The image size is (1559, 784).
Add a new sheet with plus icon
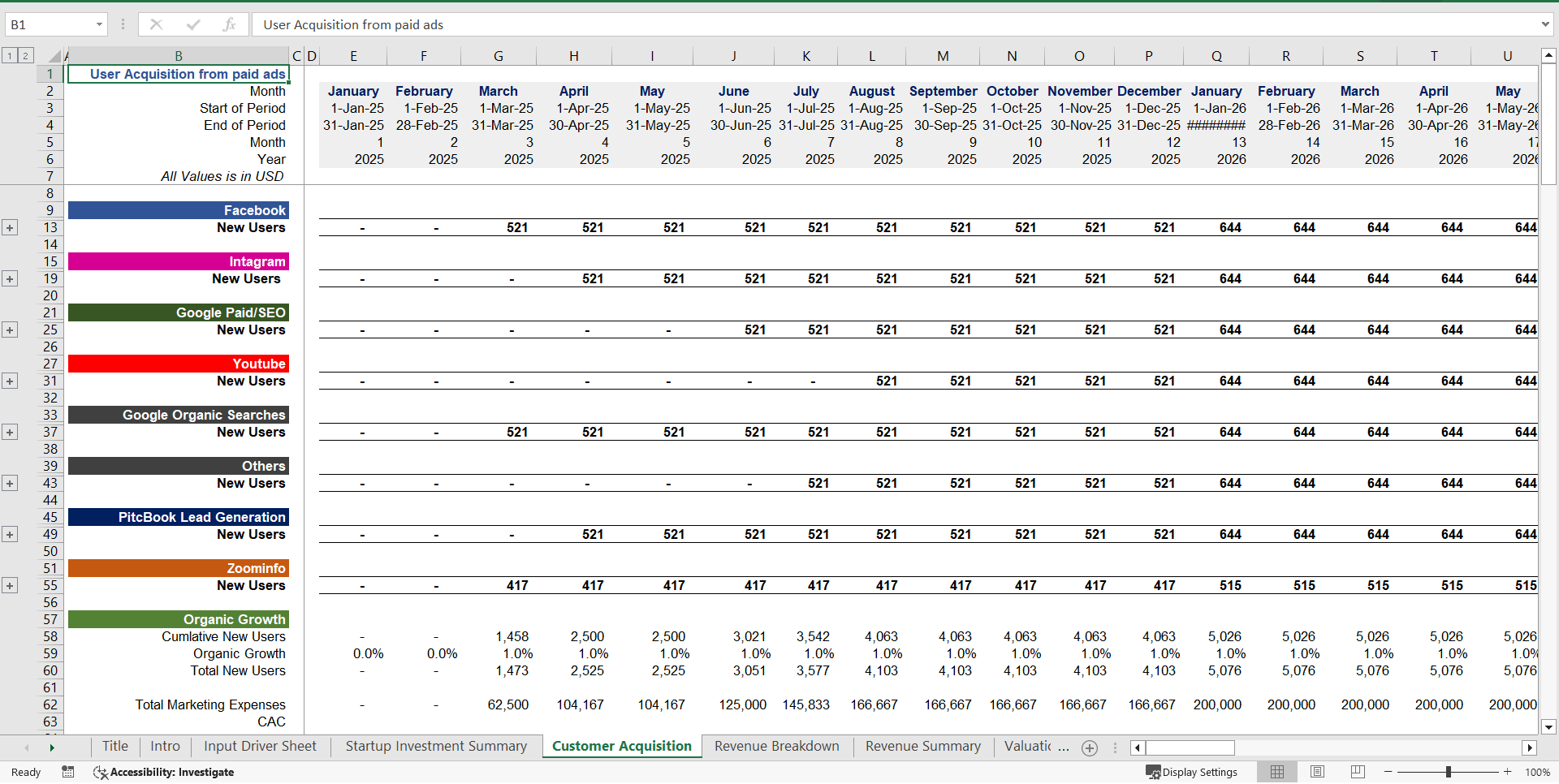[1090, 747]
